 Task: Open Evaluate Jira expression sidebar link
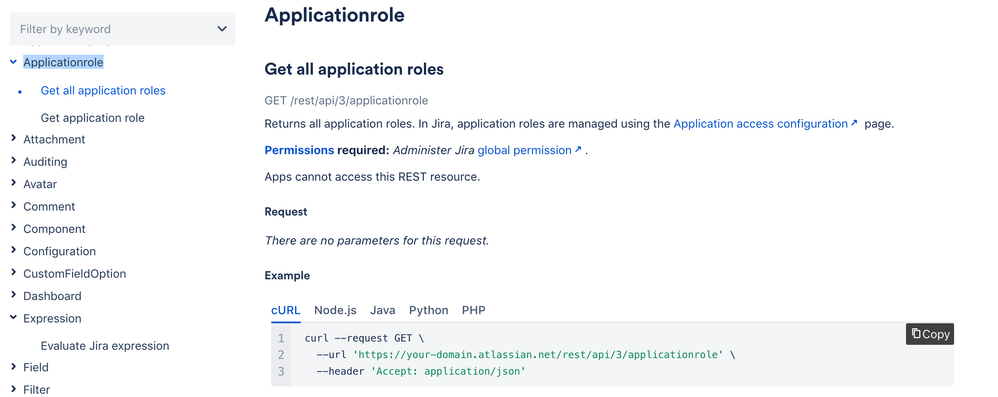click(x=105, y=346)
